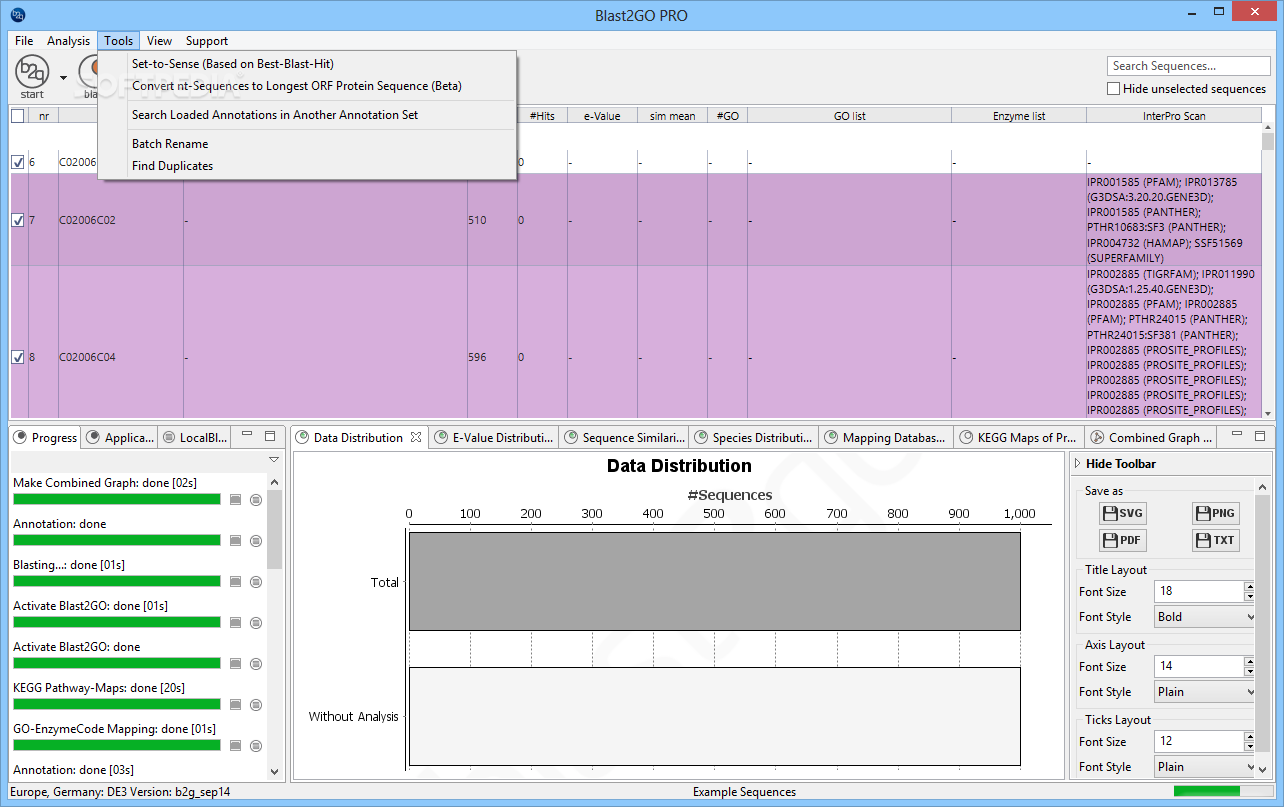
Task: Click Title Layout Font Size field
Action: point(1198,592)
